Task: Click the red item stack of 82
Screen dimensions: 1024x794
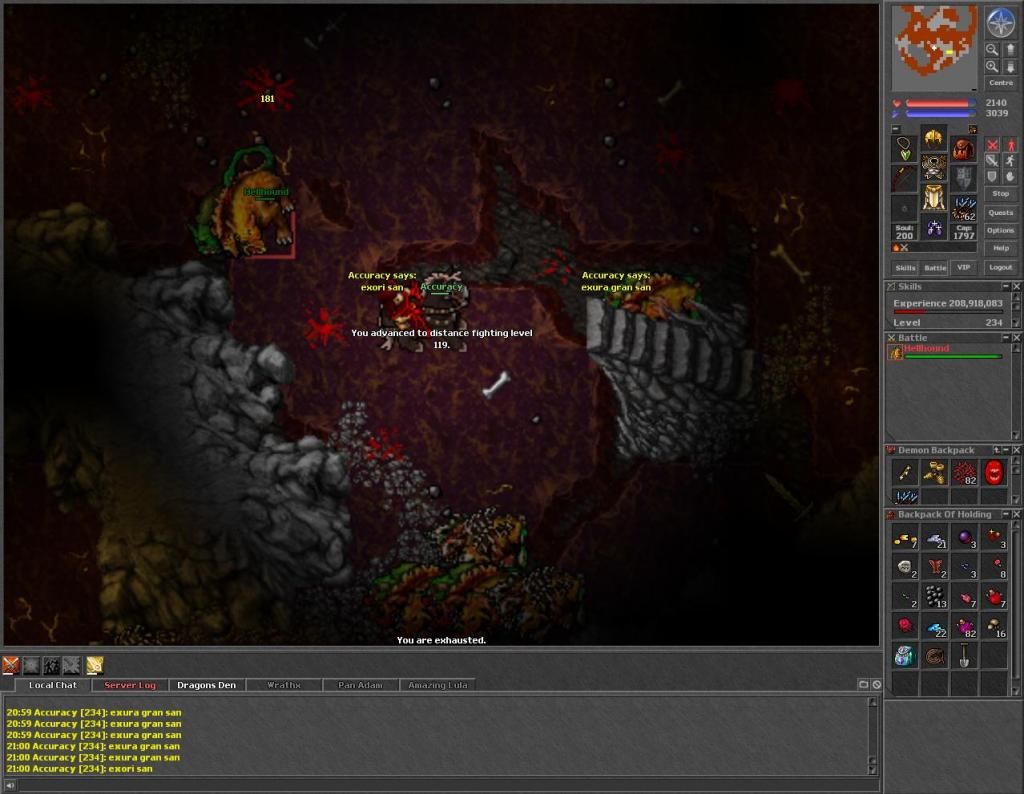Action: coord(964,472)
